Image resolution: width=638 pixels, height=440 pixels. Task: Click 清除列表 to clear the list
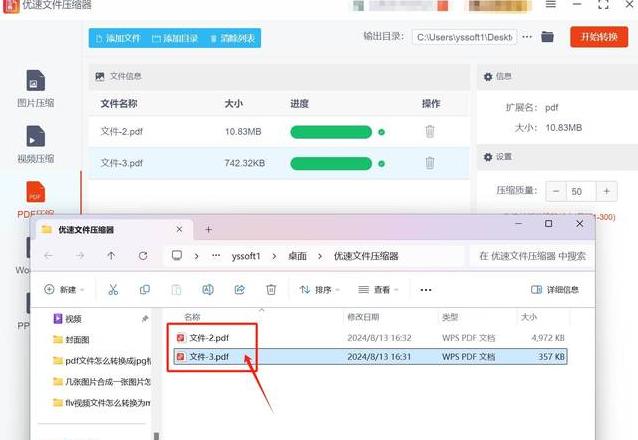pos(232,38)
